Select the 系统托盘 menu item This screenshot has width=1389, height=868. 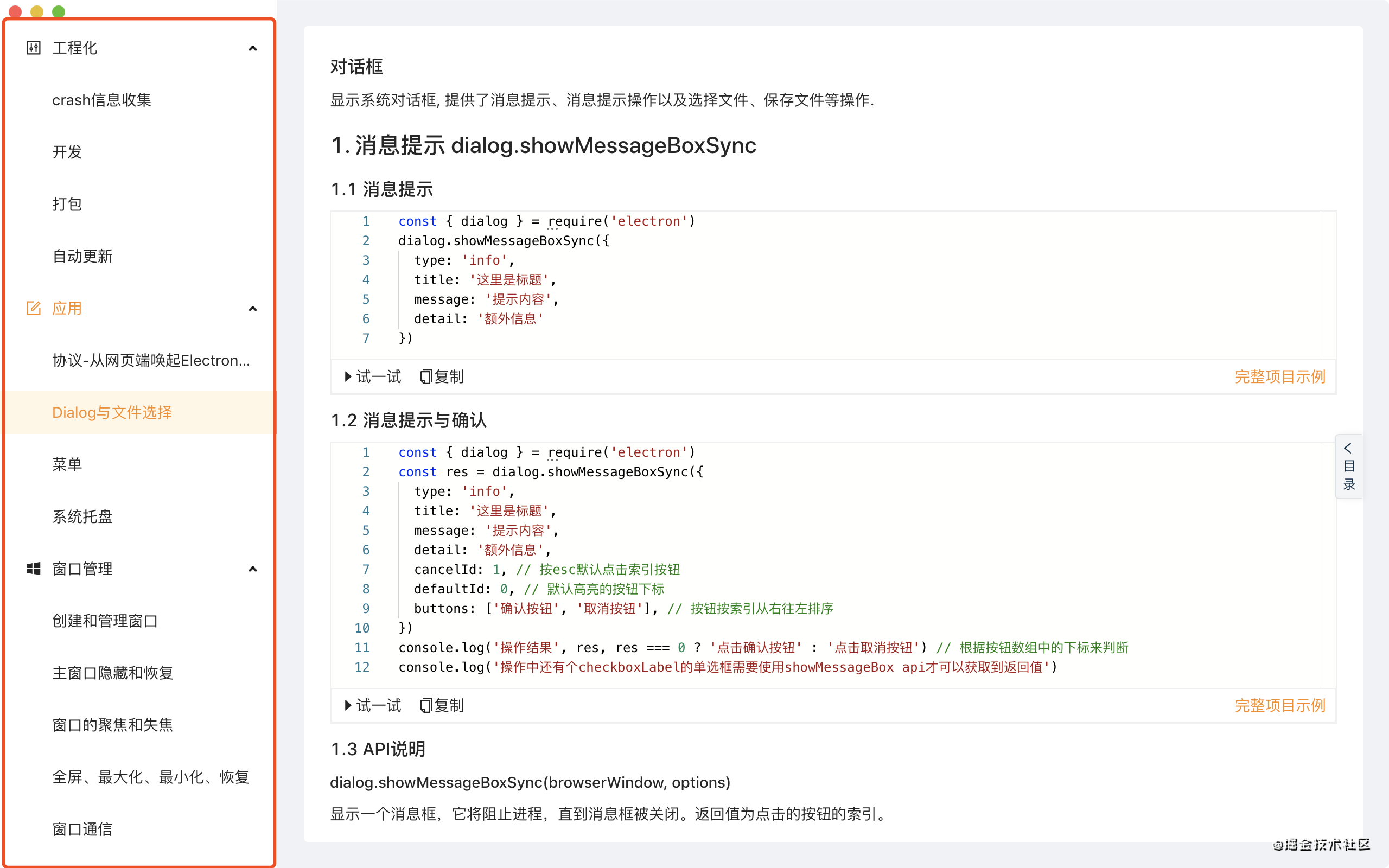[82, 516]
